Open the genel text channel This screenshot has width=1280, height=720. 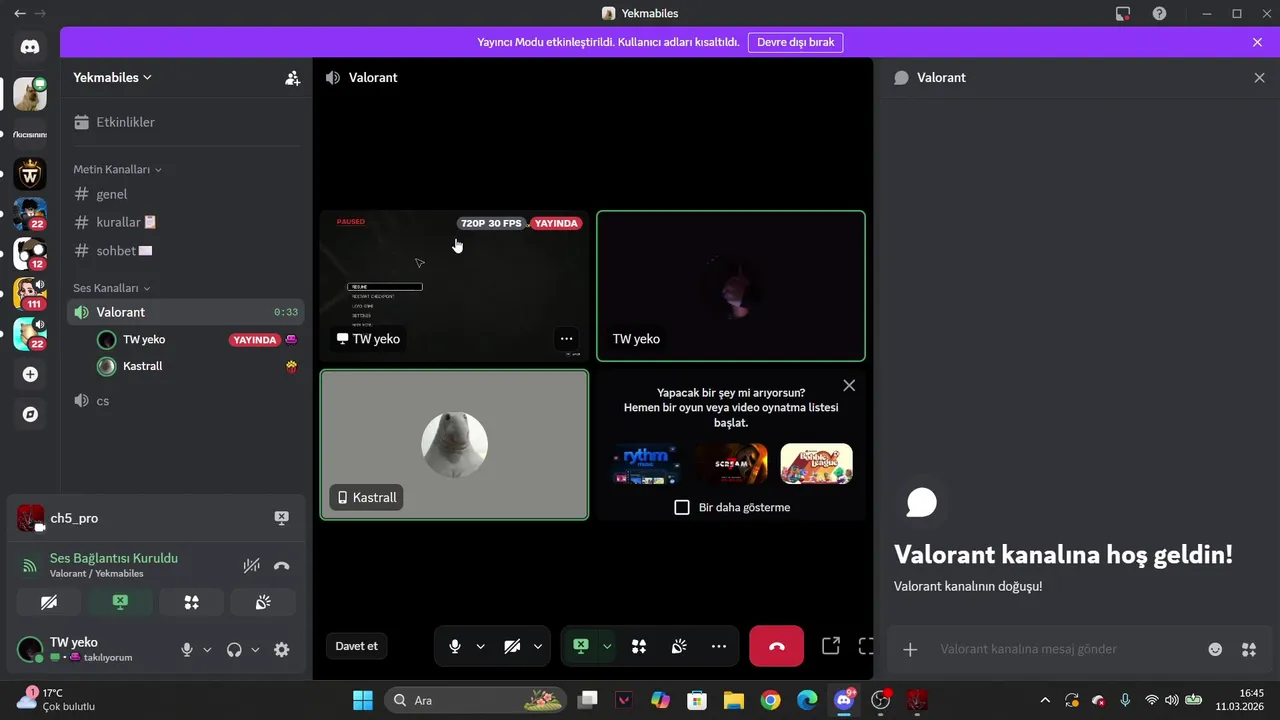186,194
